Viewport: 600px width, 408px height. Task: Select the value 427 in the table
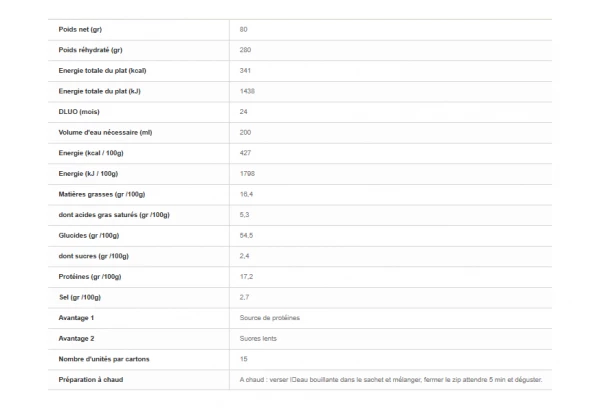click(x=245, y=153)
